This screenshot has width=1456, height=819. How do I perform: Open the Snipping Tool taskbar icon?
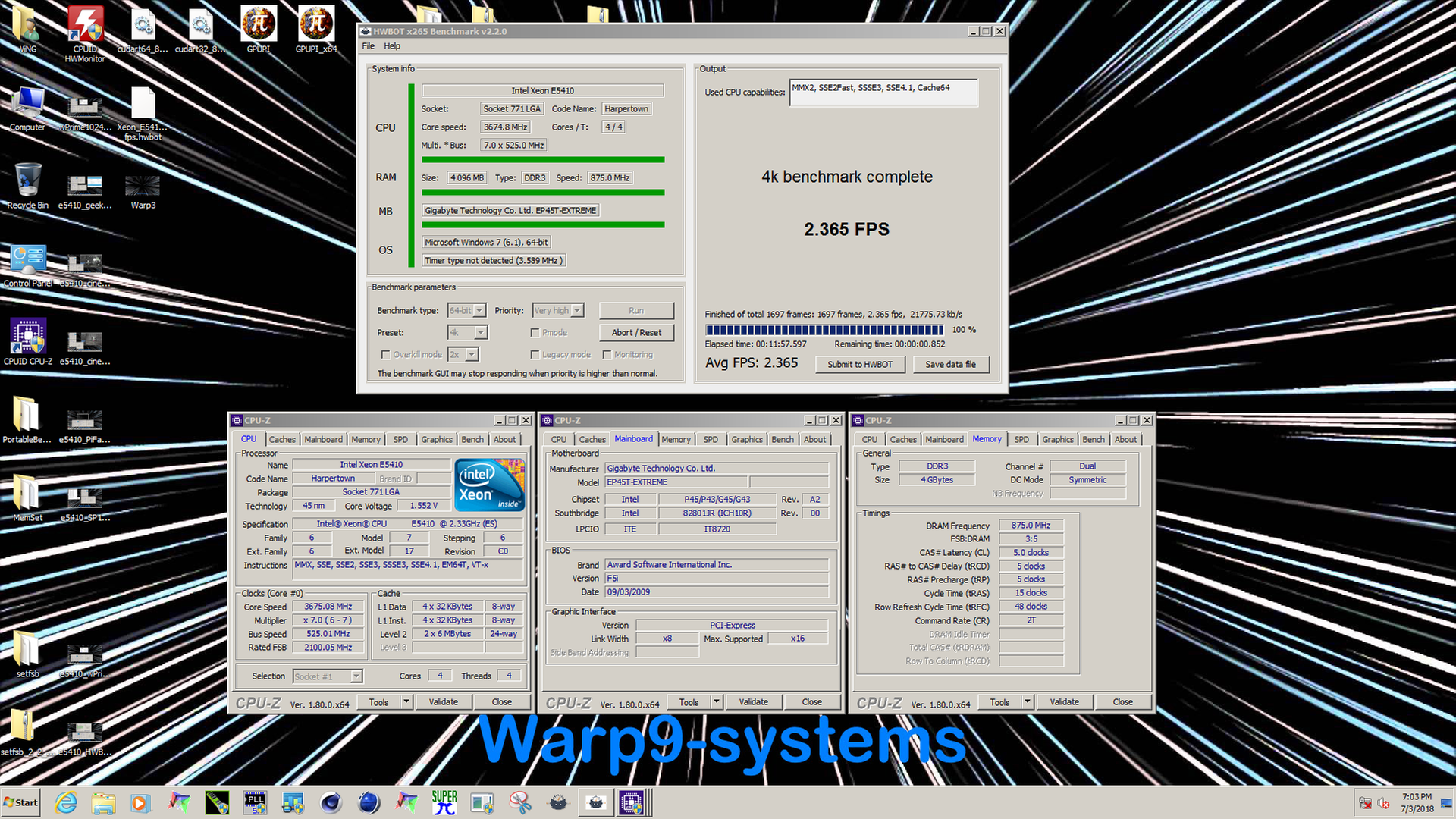[520, 802]
